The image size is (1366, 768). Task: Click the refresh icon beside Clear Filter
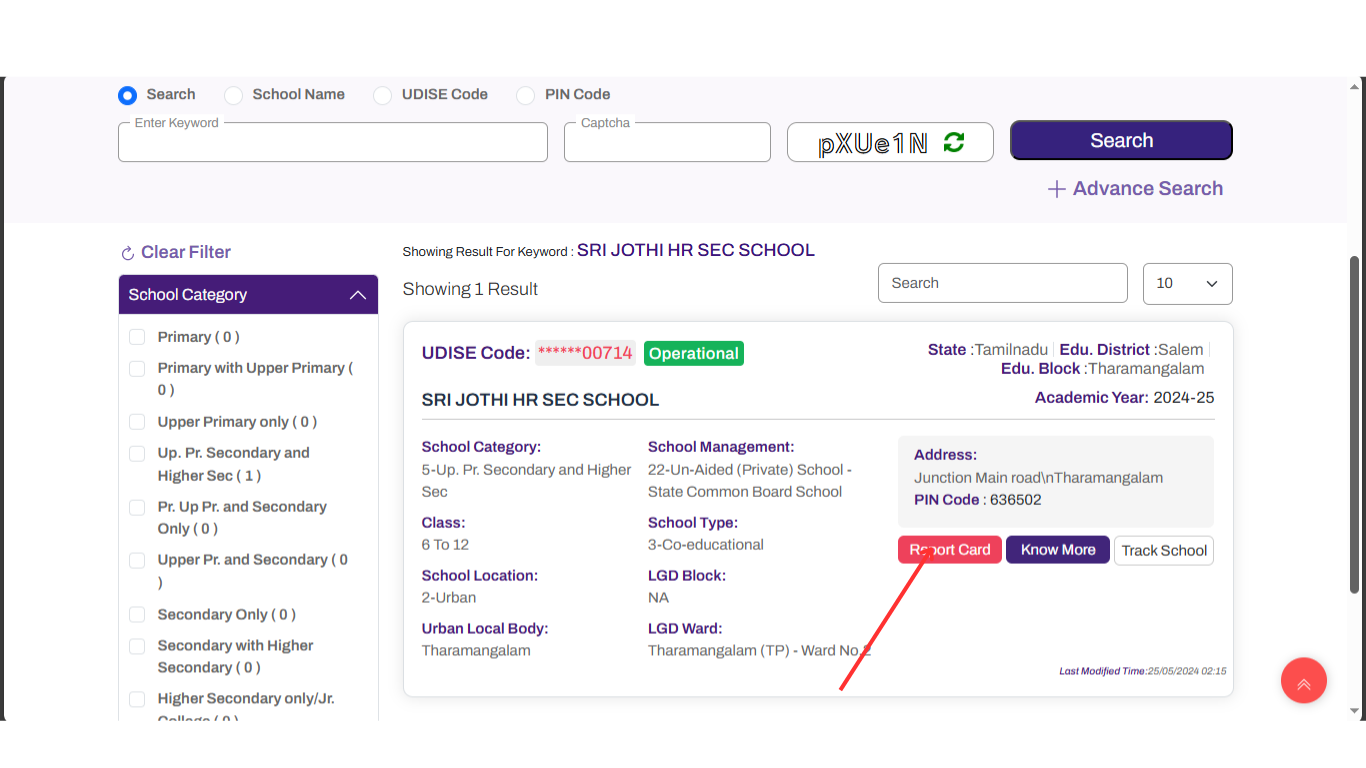click(x=128, y=252)
